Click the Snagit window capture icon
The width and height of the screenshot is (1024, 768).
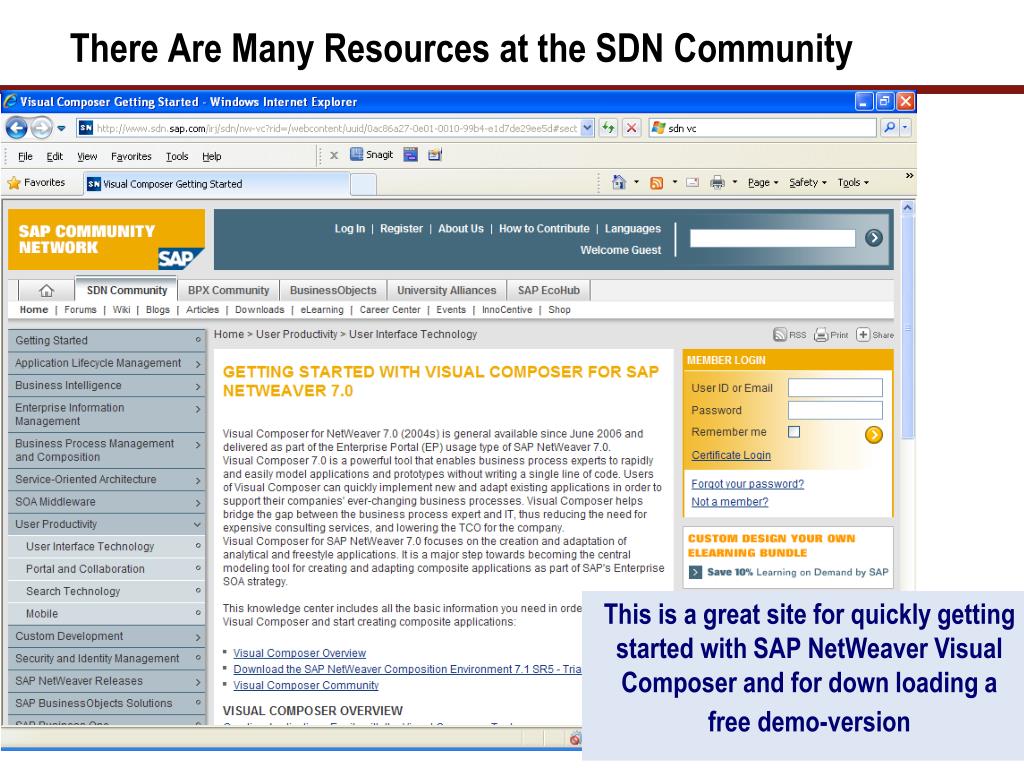(410, 155)
